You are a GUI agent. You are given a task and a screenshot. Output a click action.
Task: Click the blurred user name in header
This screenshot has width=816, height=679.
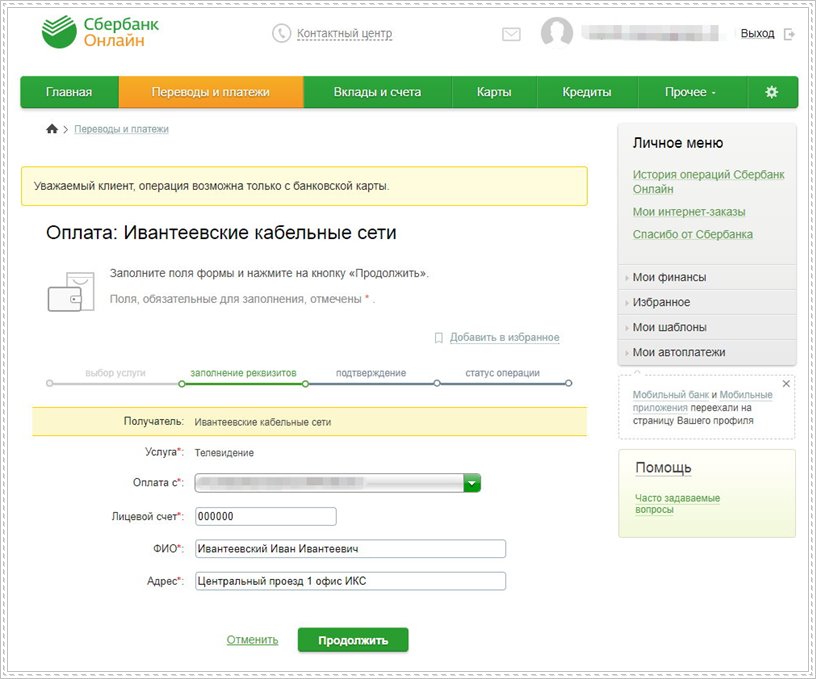(x=651, y=33)
